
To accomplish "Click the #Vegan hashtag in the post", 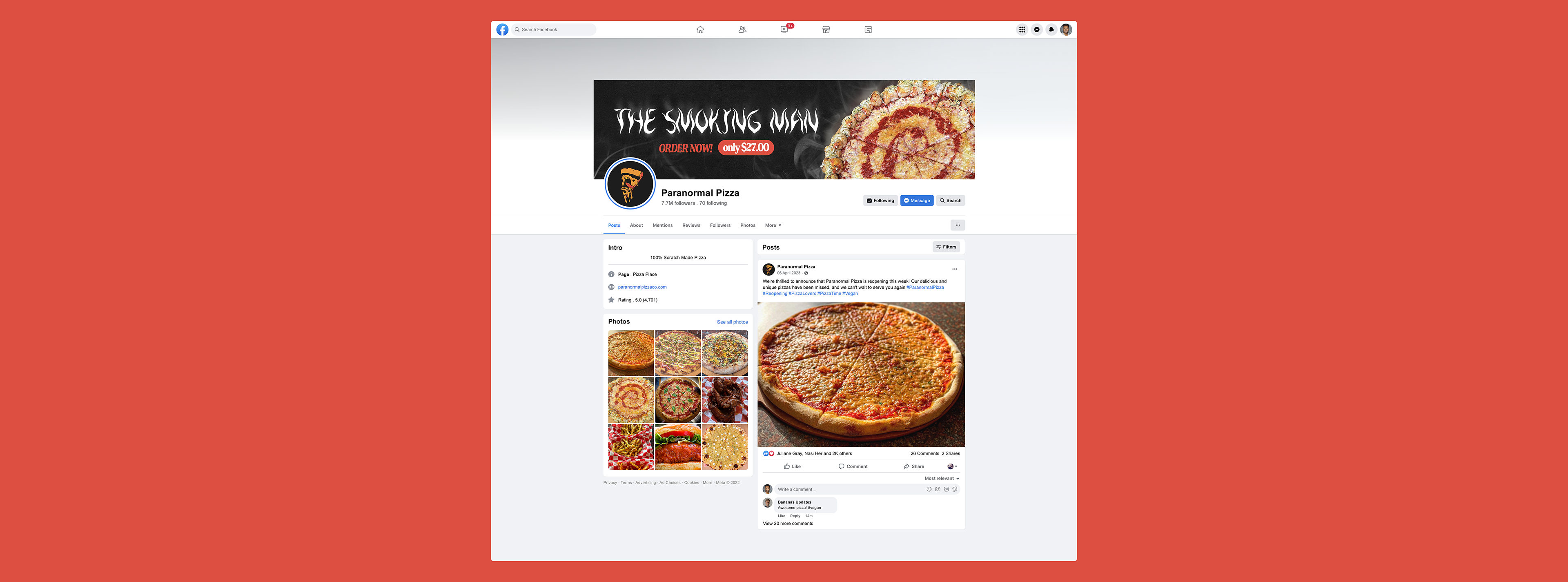I will point(850,293).
